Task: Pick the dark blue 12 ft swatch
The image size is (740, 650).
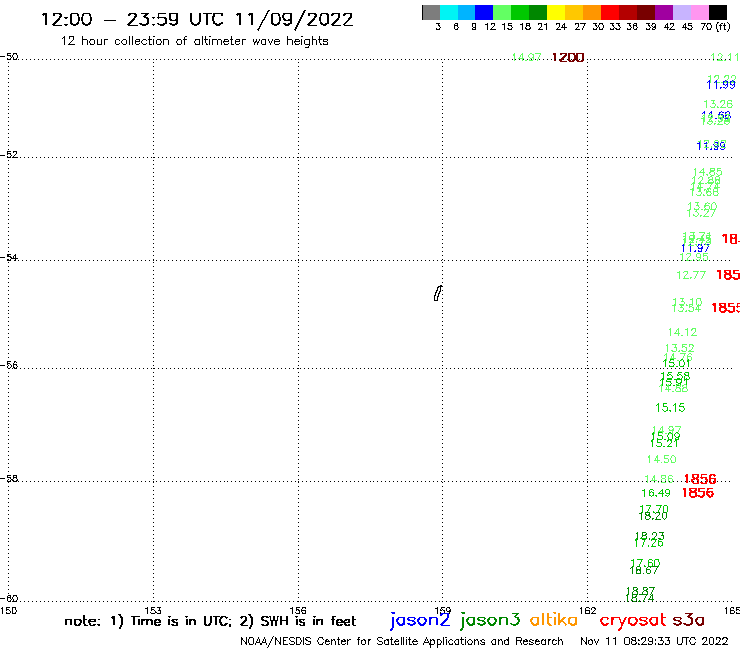Action: pyautogui.click(x=484, y=13)
